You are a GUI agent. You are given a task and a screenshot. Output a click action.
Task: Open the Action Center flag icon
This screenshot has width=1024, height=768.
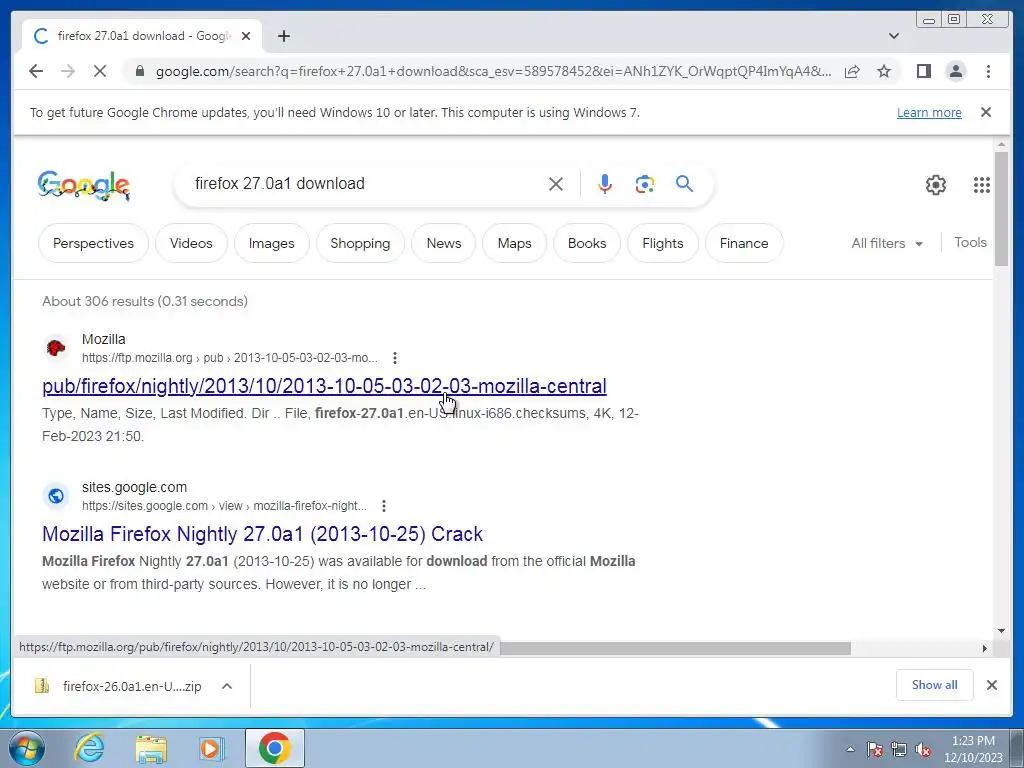point(875,749)
